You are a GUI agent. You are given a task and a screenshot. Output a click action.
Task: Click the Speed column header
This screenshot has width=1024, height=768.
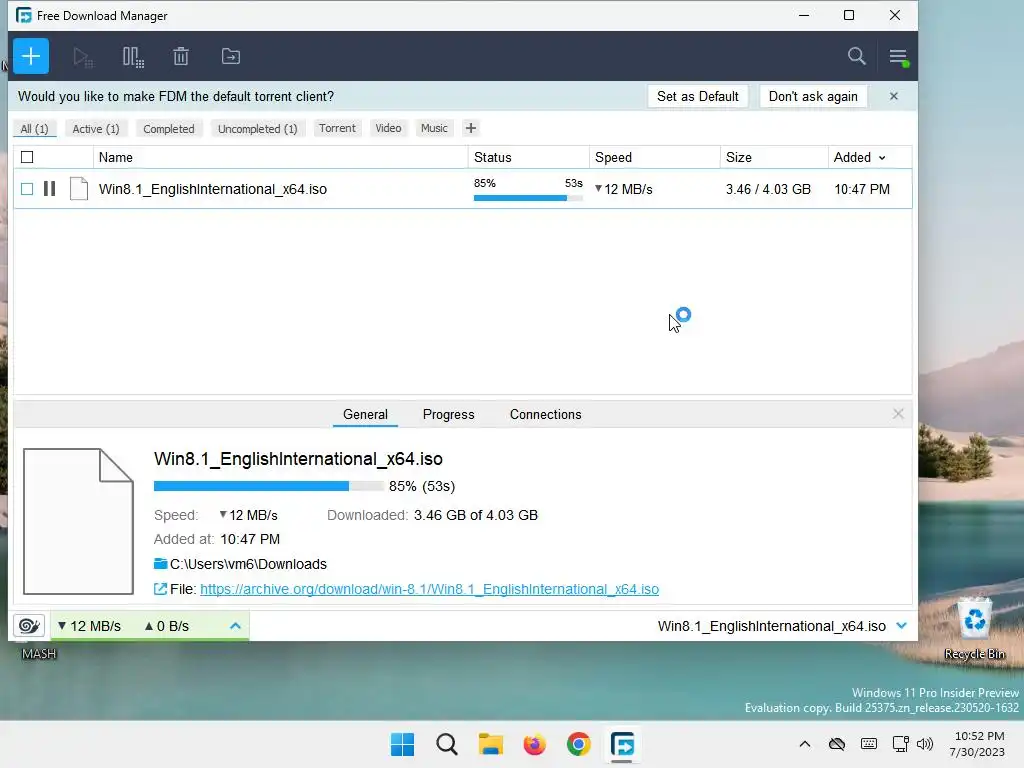[x=654, y=157]
